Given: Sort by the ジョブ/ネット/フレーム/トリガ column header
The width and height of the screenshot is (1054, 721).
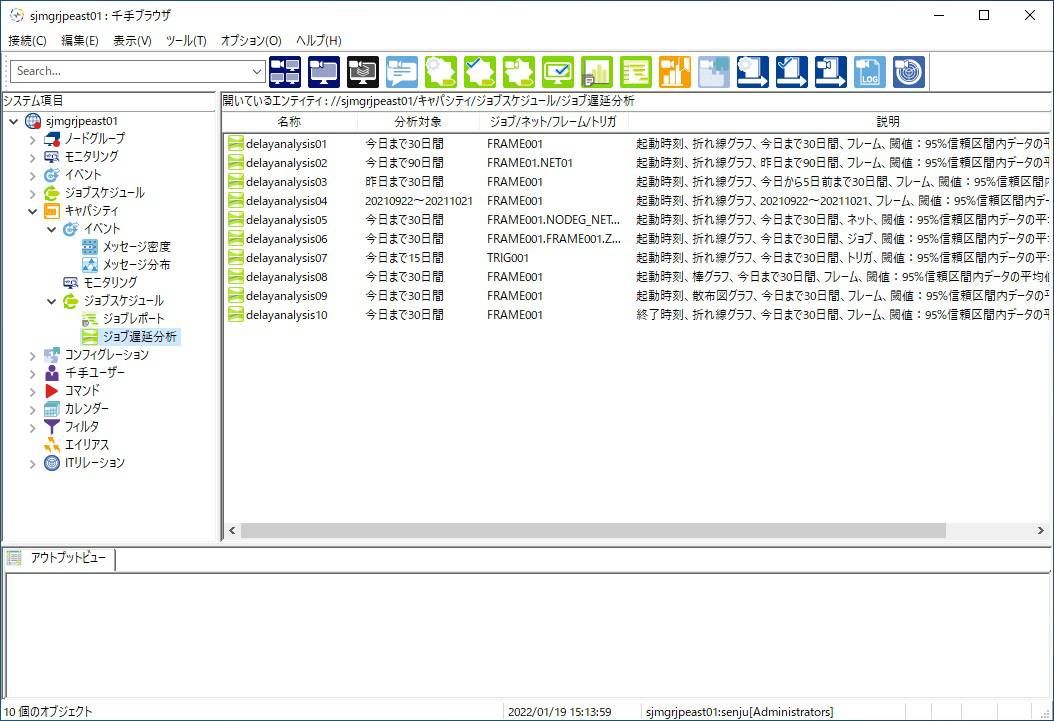Looking at the screenshot, I should (x=554, y=122).
